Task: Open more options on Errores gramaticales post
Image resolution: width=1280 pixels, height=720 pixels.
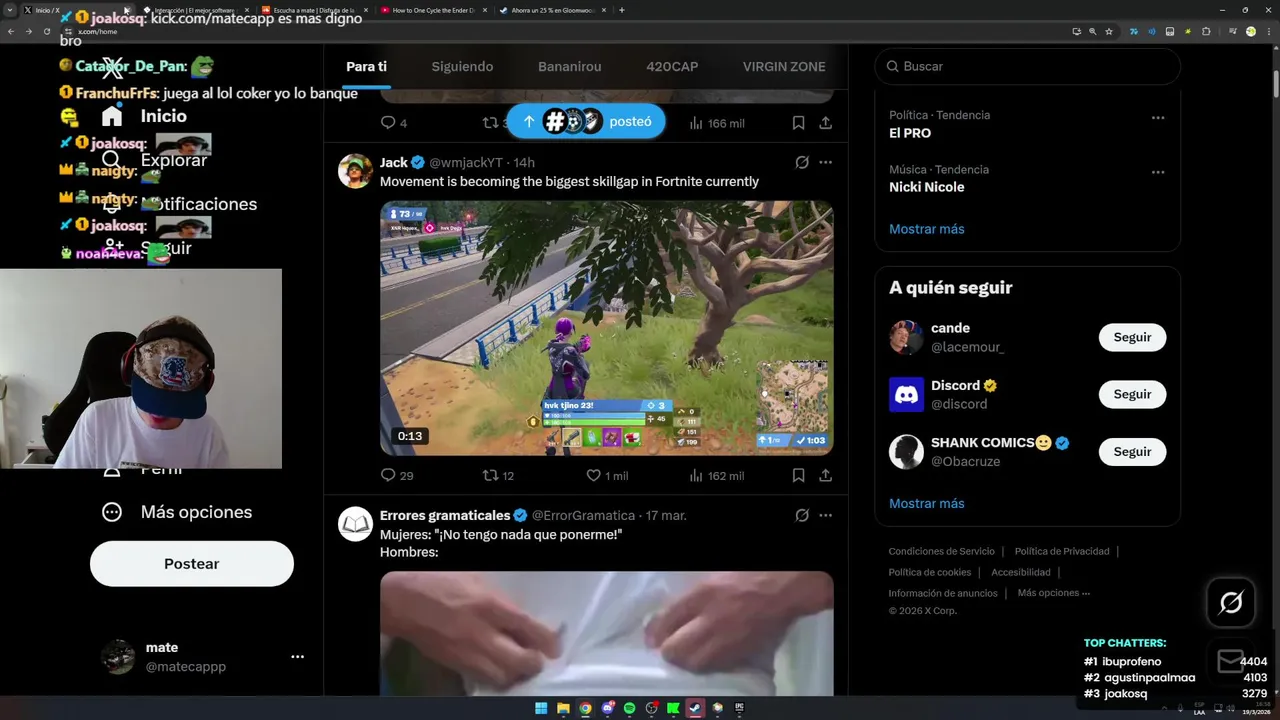Action: click(825, 515)
